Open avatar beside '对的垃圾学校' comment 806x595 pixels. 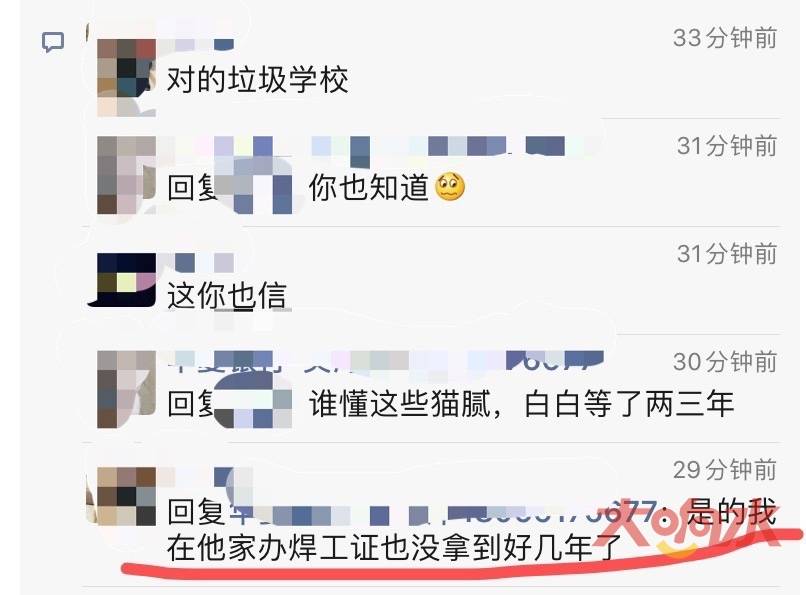tap(126, 78)
